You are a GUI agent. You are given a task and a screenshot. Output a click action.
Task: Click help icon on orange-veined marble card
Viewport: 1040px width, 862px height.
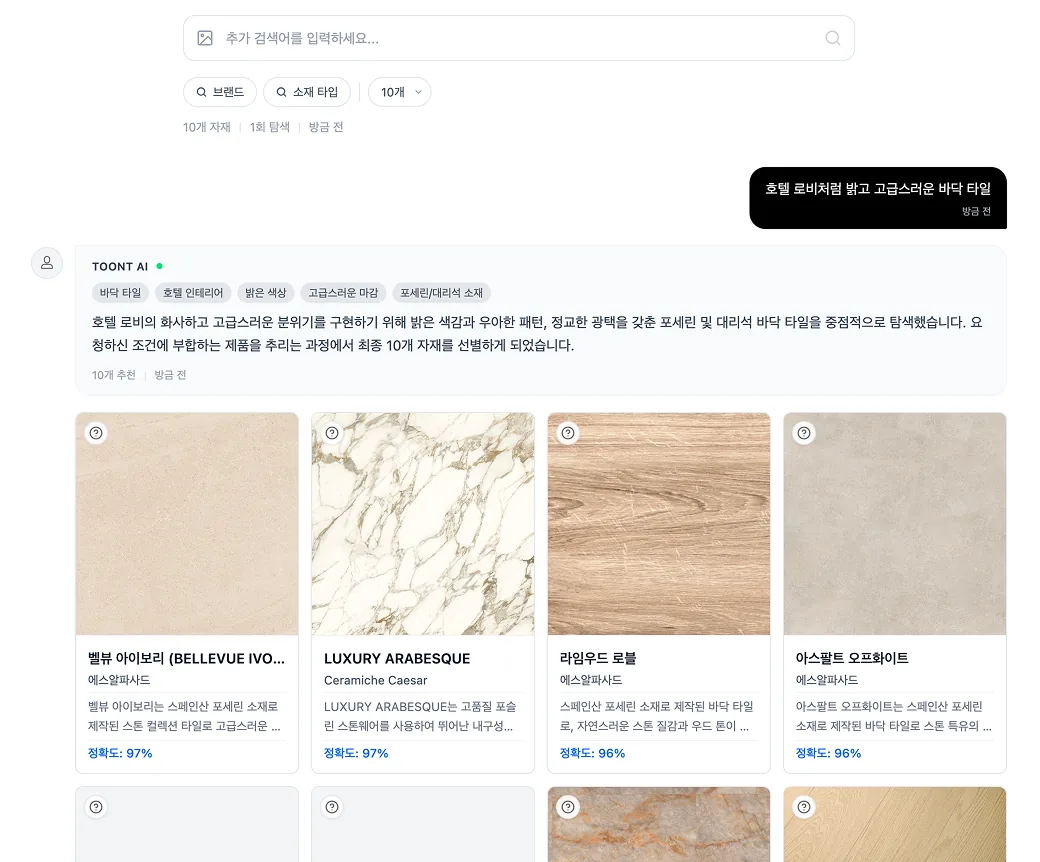click(x=568, y=807)
